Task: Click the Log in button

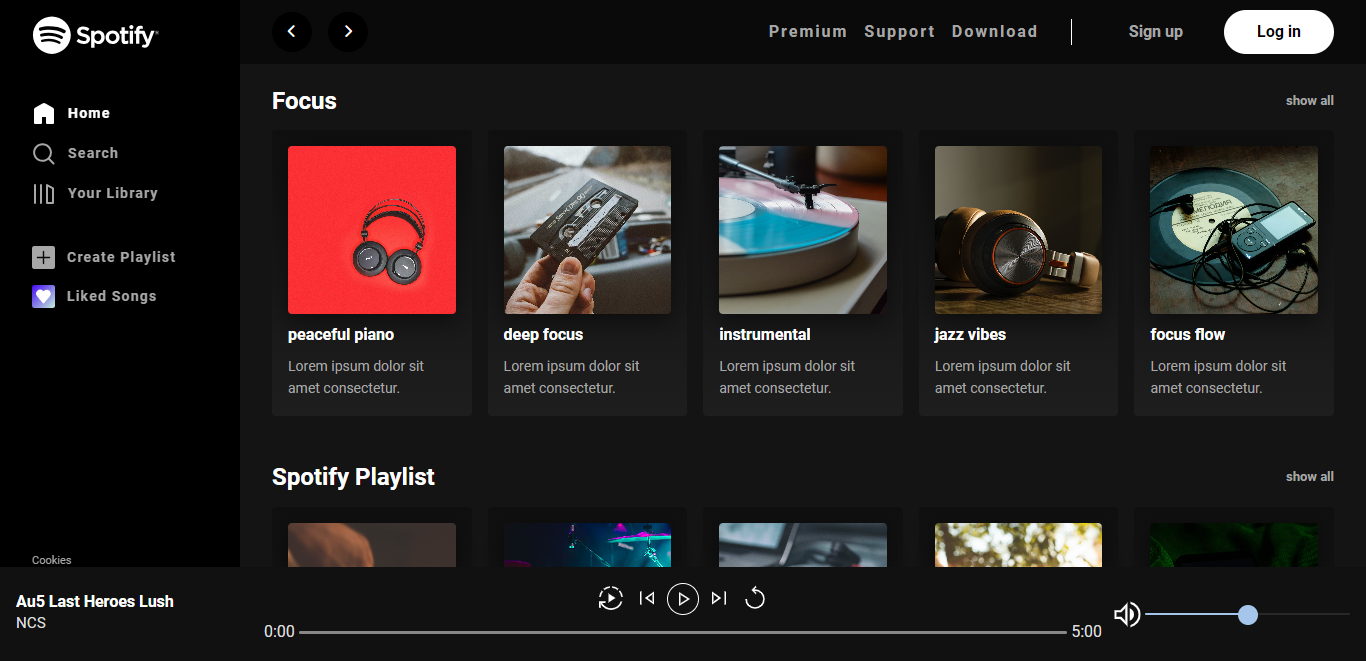Action: tap(1279, 31)
